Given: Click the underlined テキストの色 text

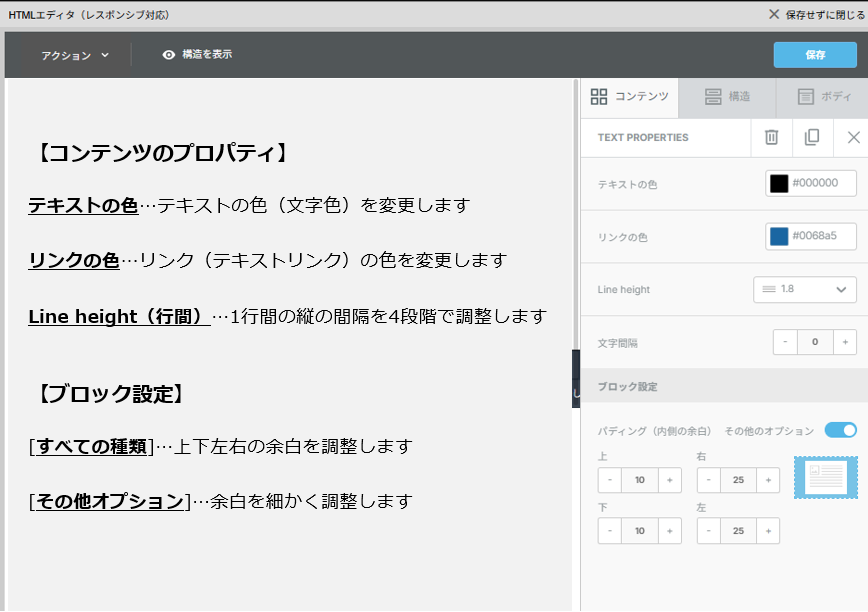Looking at the screenshot, I should click(83, 206).
